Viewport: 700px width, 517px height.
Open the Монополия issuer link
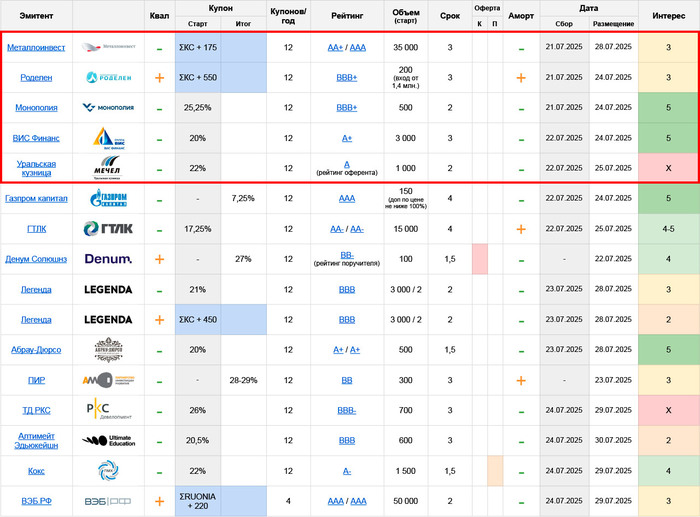tap(36, 108)
